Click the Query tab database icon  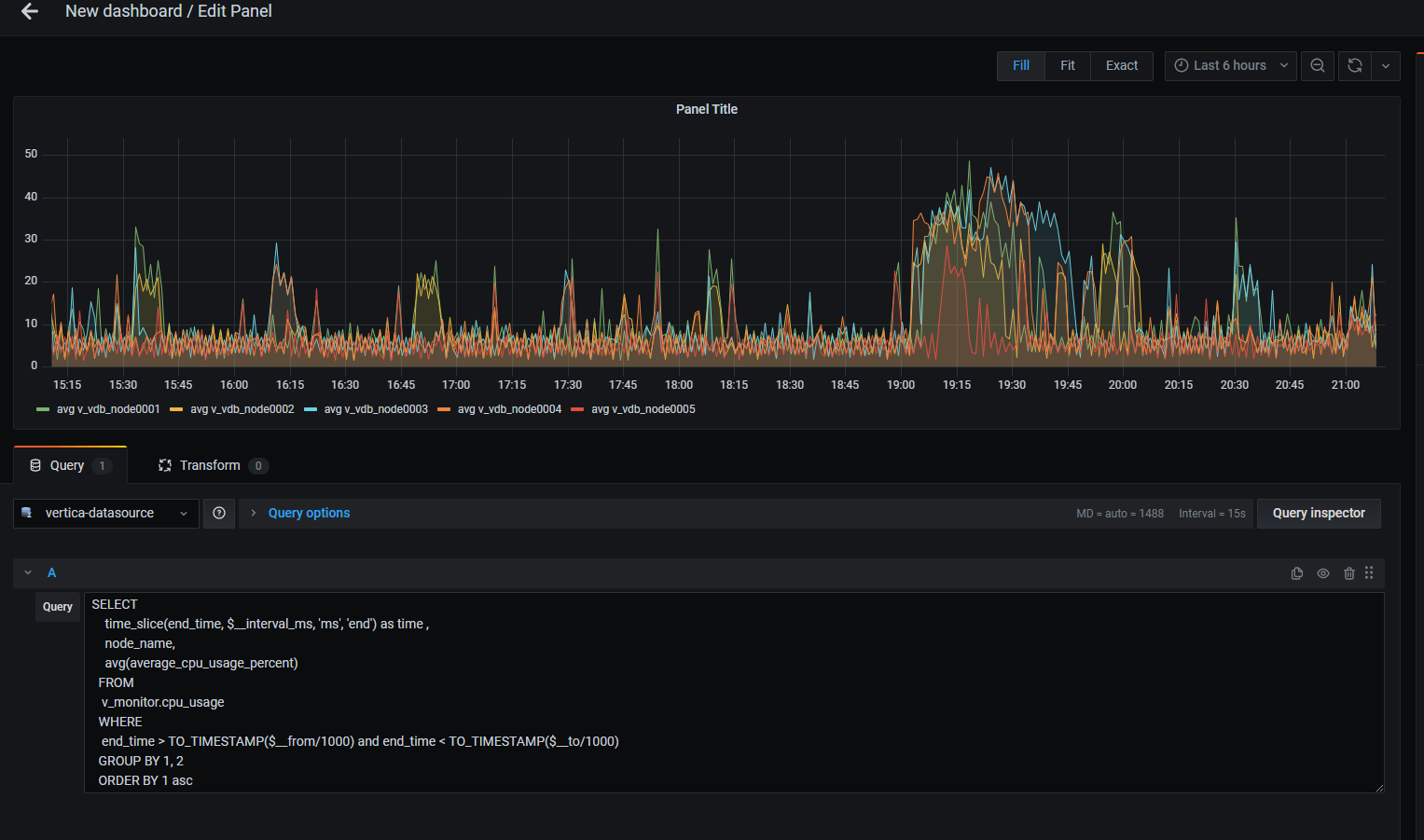coord(35,465)
